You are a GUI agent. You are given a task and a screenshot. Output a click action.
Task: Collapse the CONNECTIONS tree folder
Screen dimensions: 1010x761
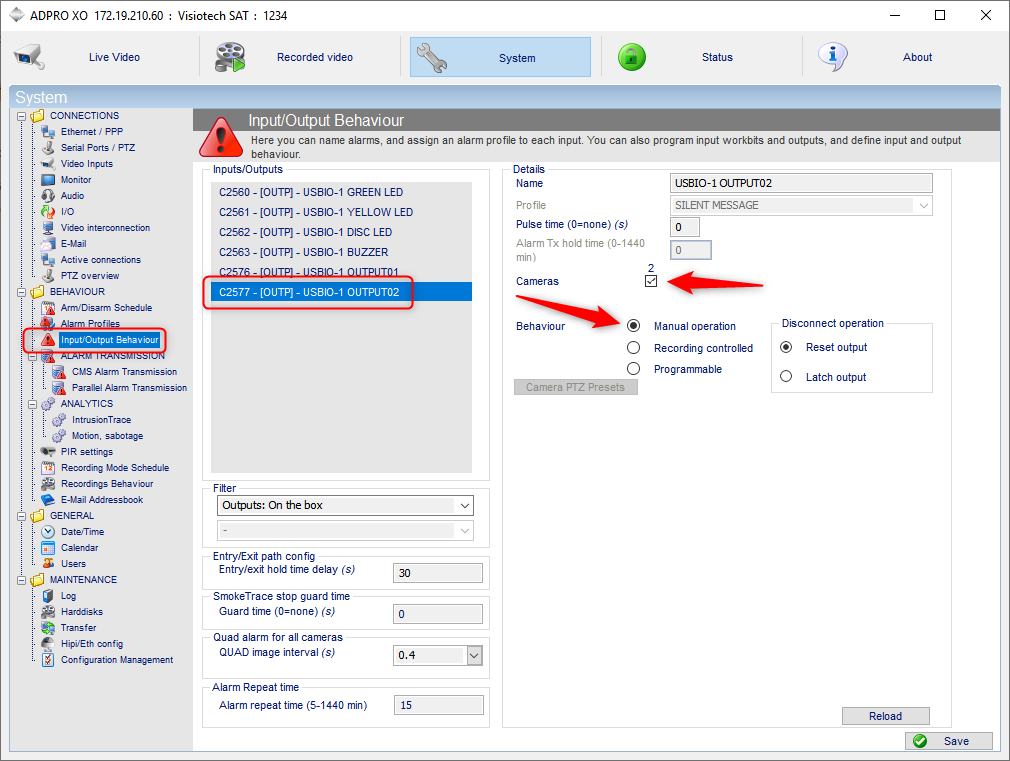(21, 116)
